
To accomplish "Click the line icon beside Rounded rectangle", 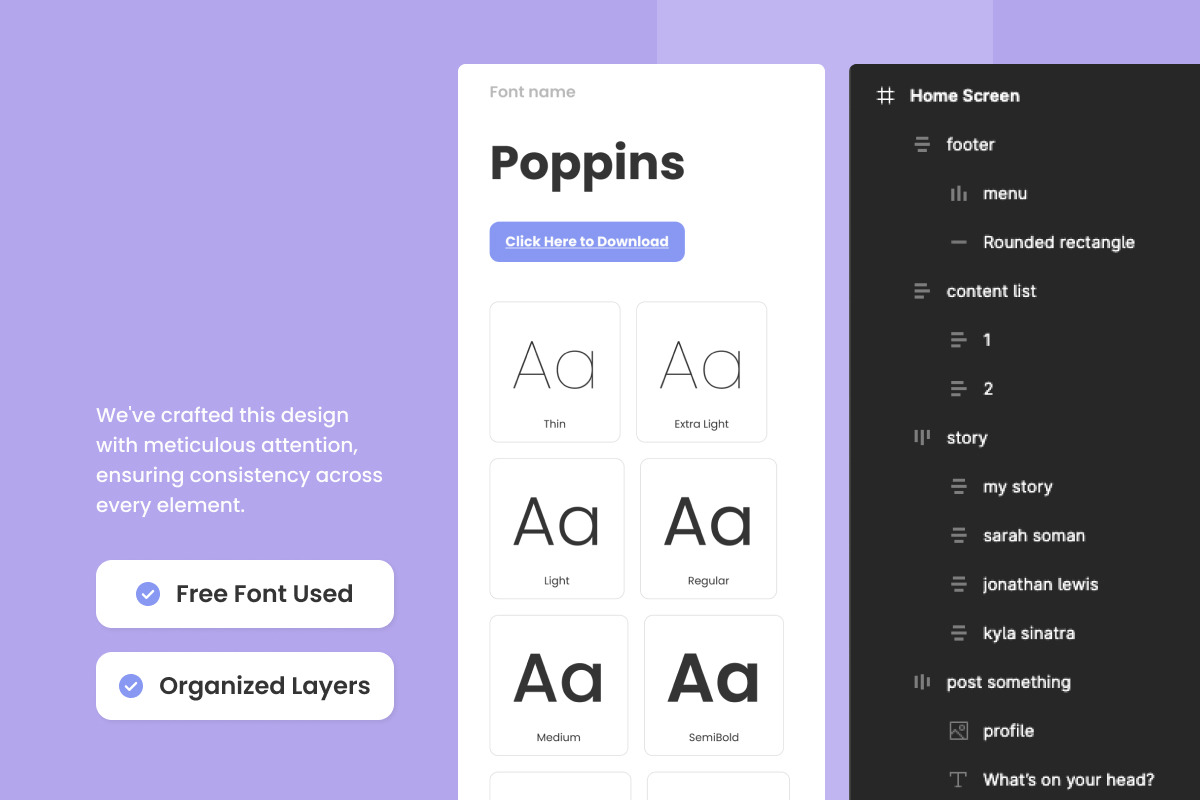I will click(x=959, y=242).
